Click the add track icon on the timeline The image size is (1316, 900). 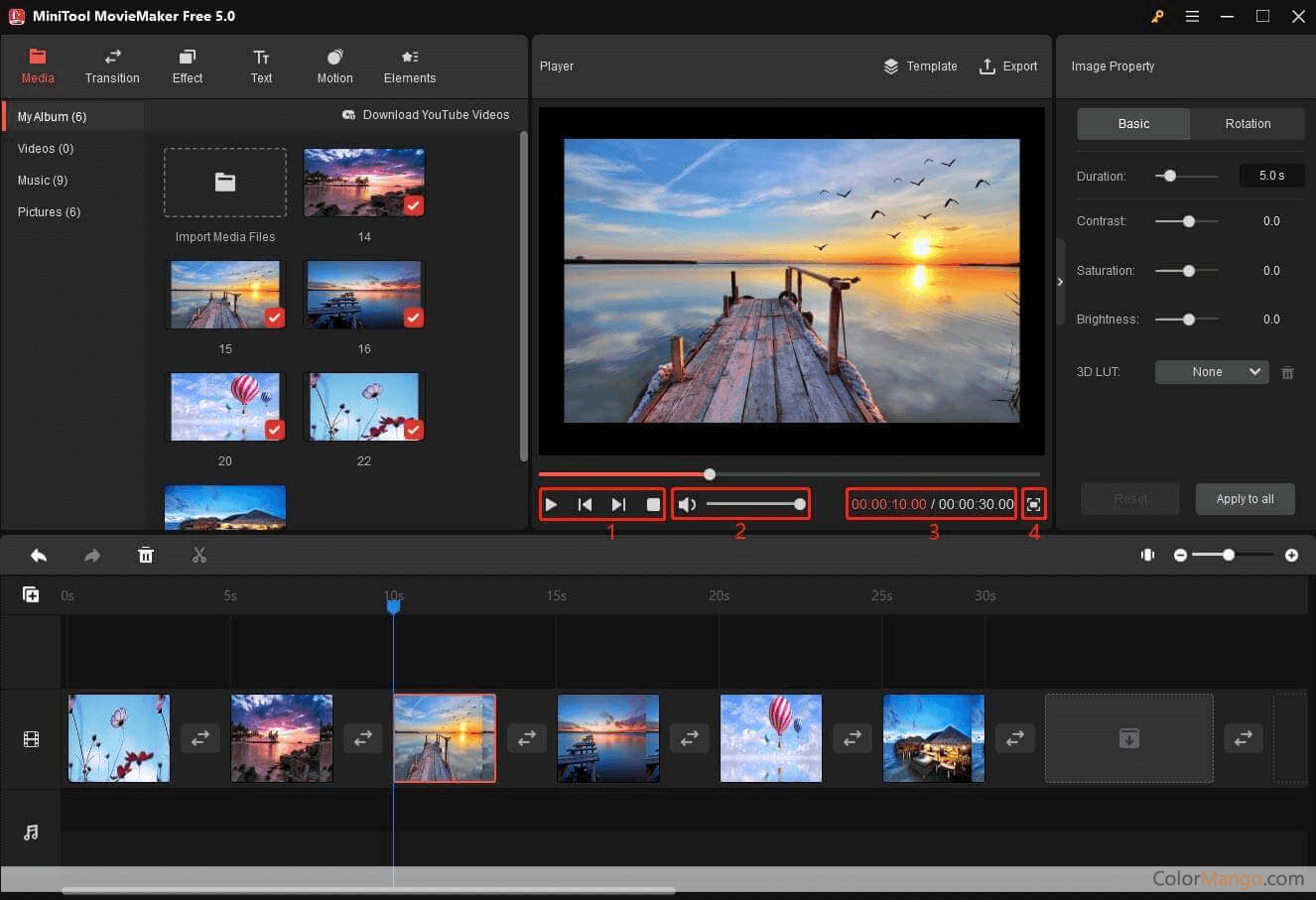[x=31, y=594]
